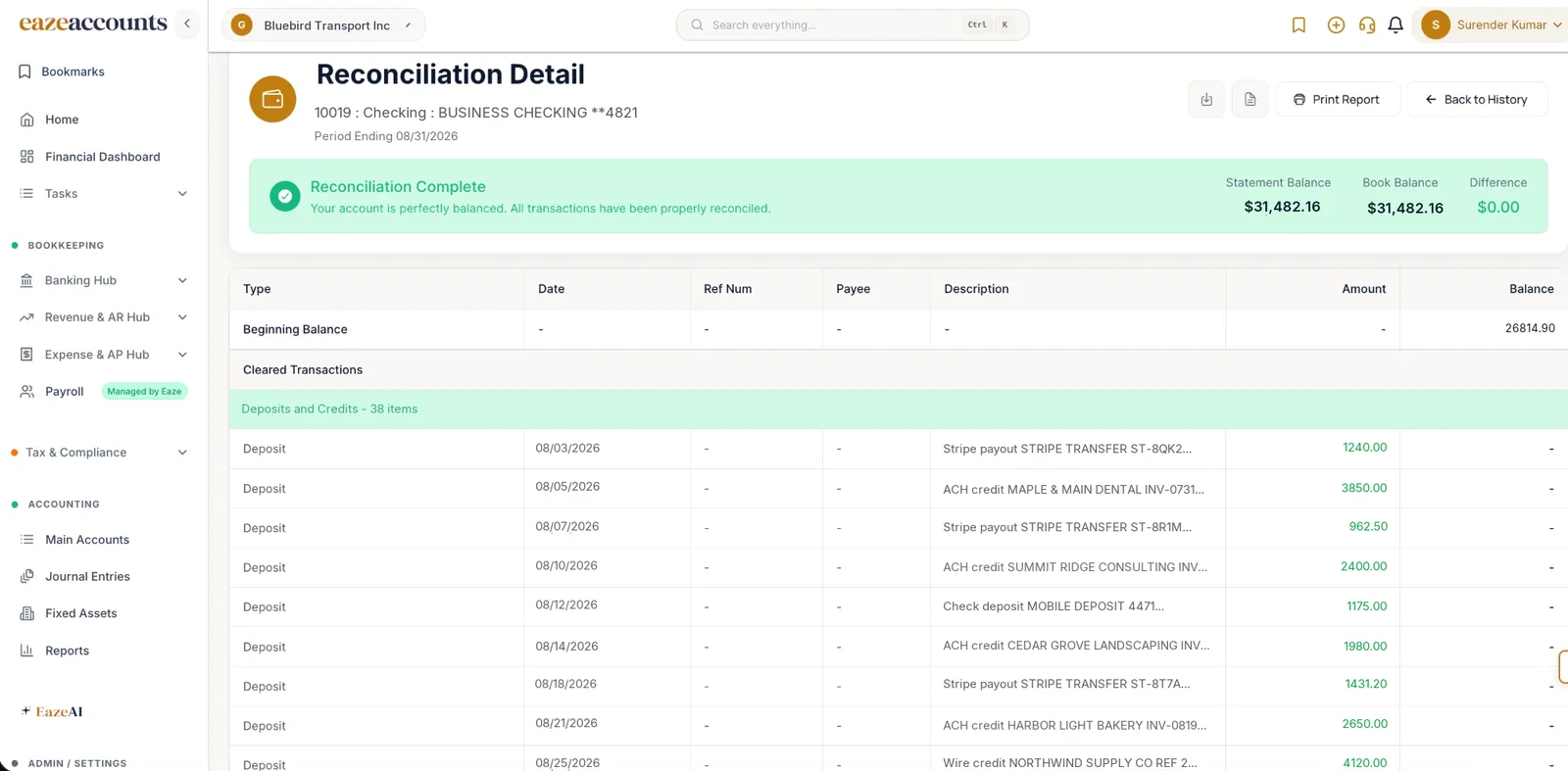Open the Reports page
Screen dimensions: 1568x771
[x=67, y=651]
